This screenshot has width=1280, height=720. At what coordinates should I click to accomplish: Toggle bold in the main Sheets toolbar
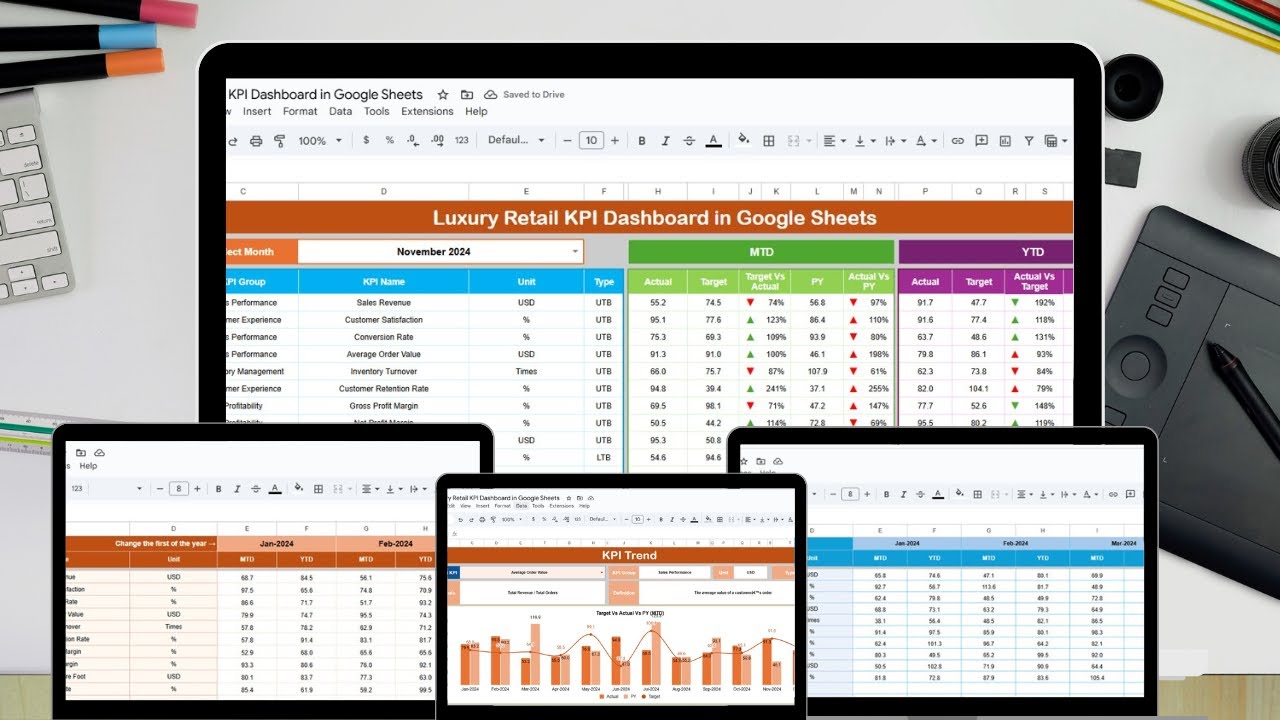[642, 141]
